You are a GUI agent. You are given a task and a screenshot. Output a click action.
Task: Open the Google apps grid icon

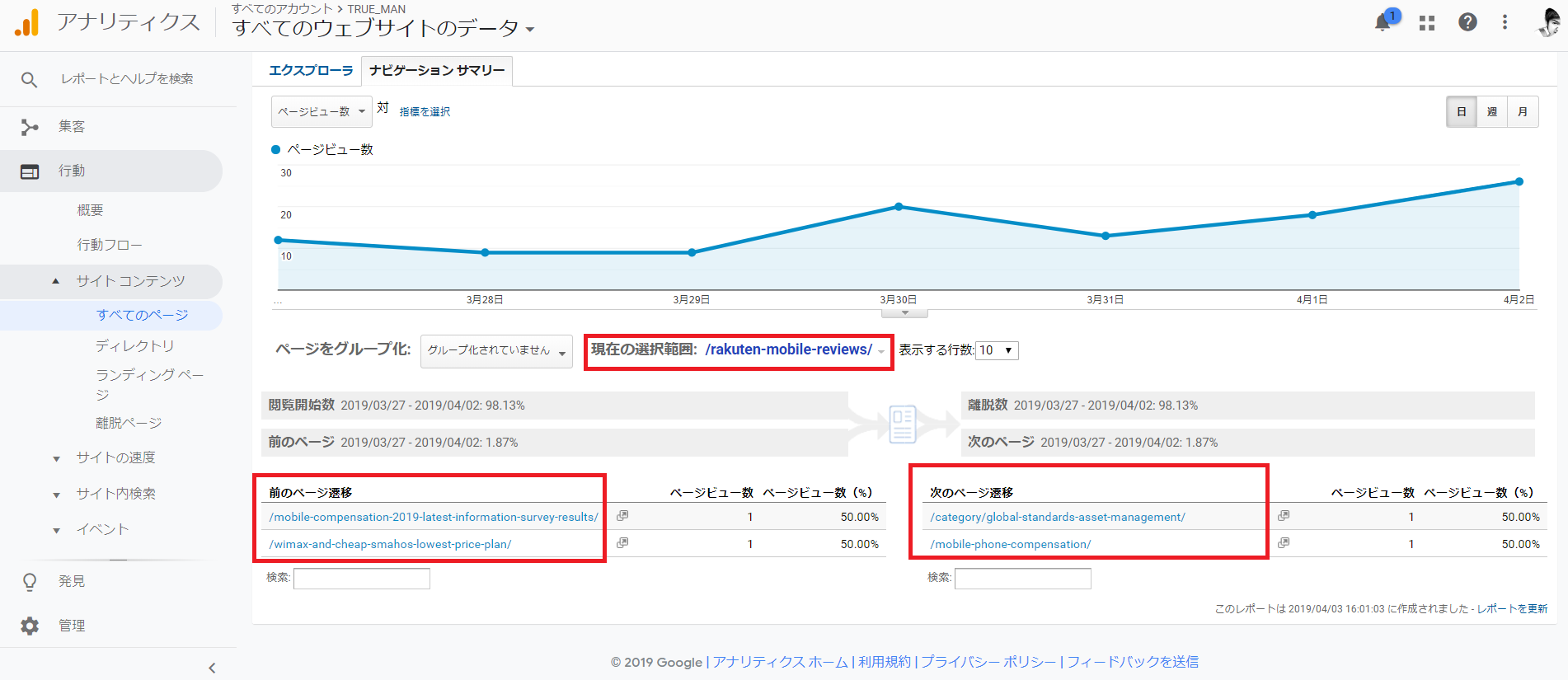click(x=1427, y=23)
